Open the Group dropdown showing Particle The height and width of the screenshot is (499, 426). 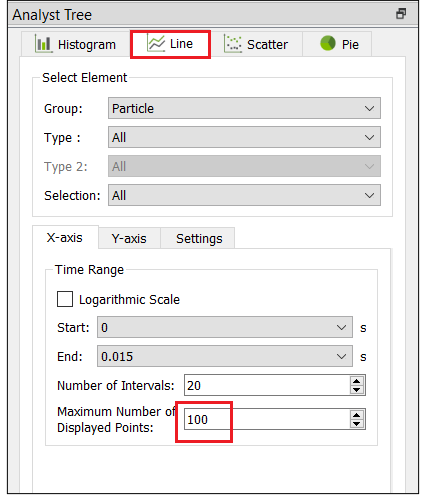point(244,108)
